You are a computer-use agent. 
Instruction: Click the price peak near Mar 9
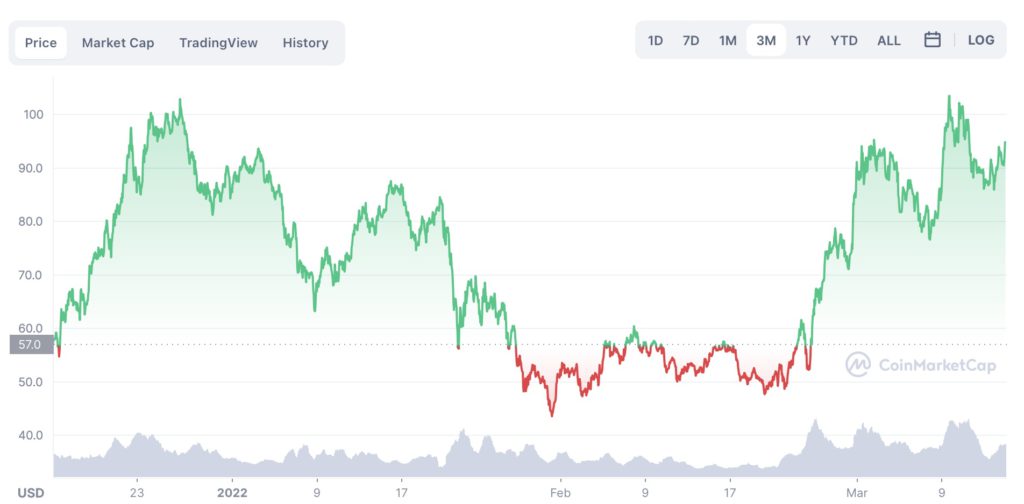(x=949, y=98)
